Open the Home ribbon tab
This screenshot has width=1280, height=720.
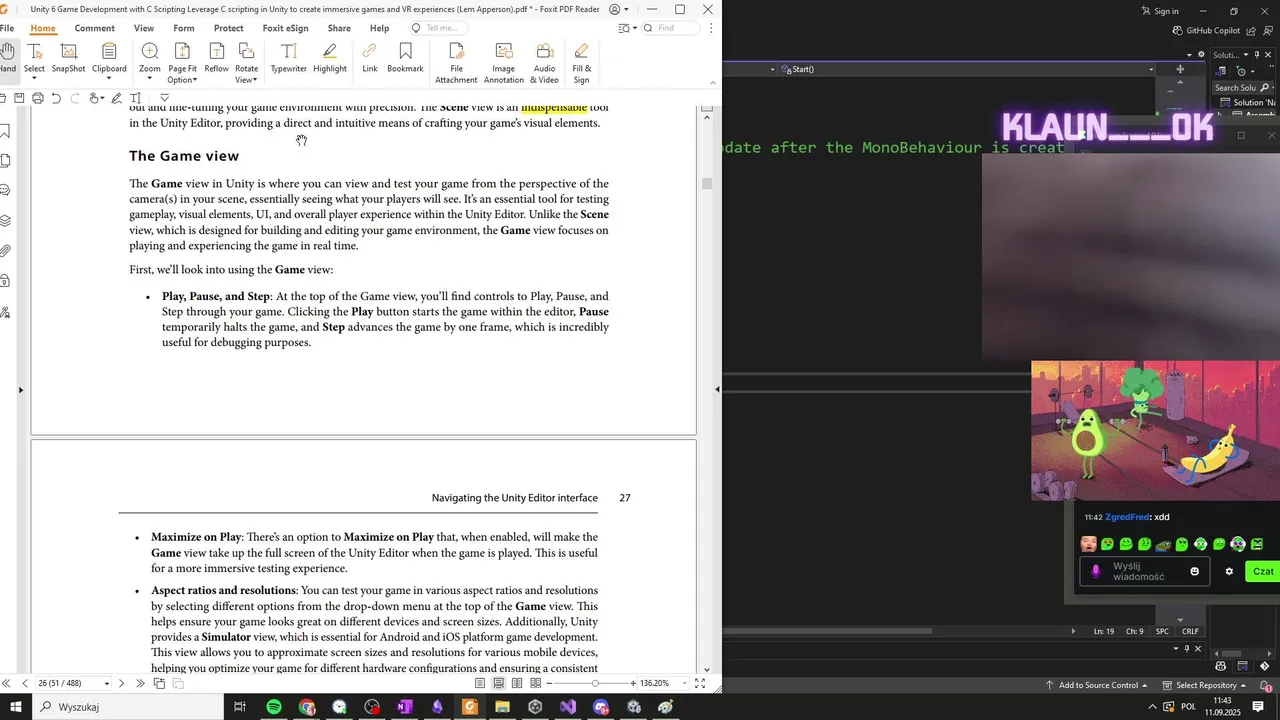43,28
